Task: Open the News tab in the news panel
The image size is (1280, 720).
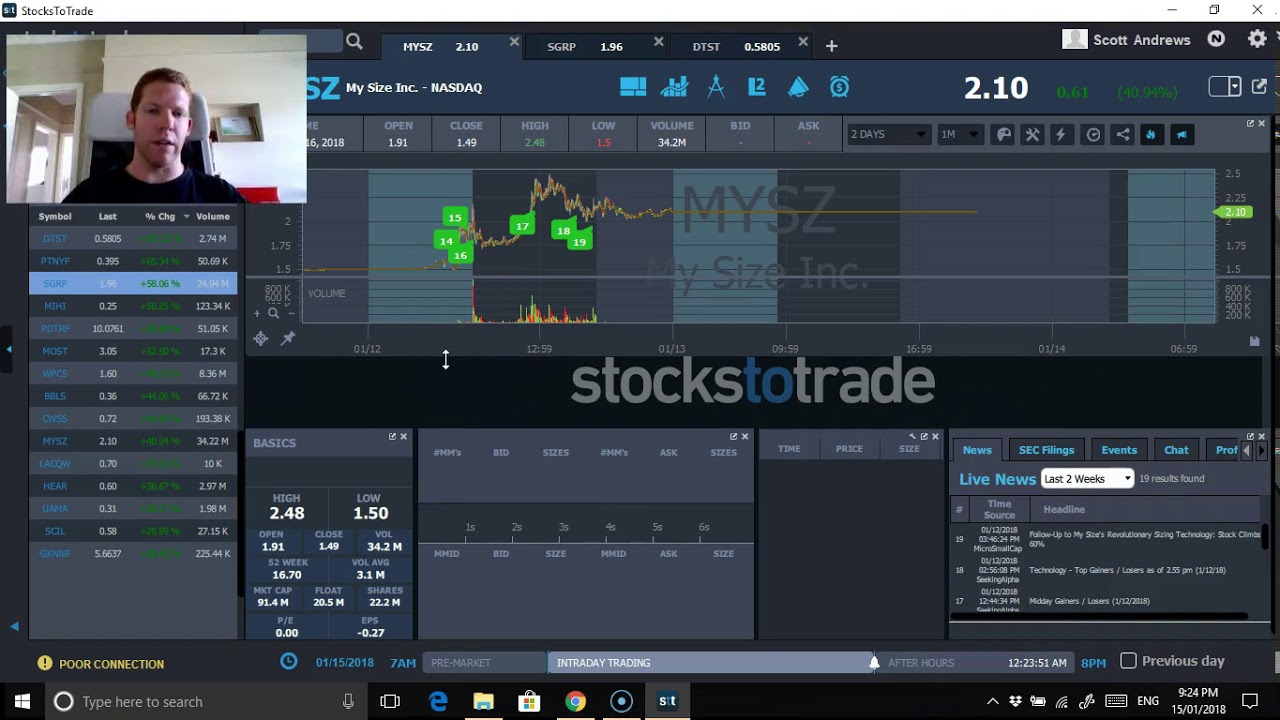Action: click(977, 450)
